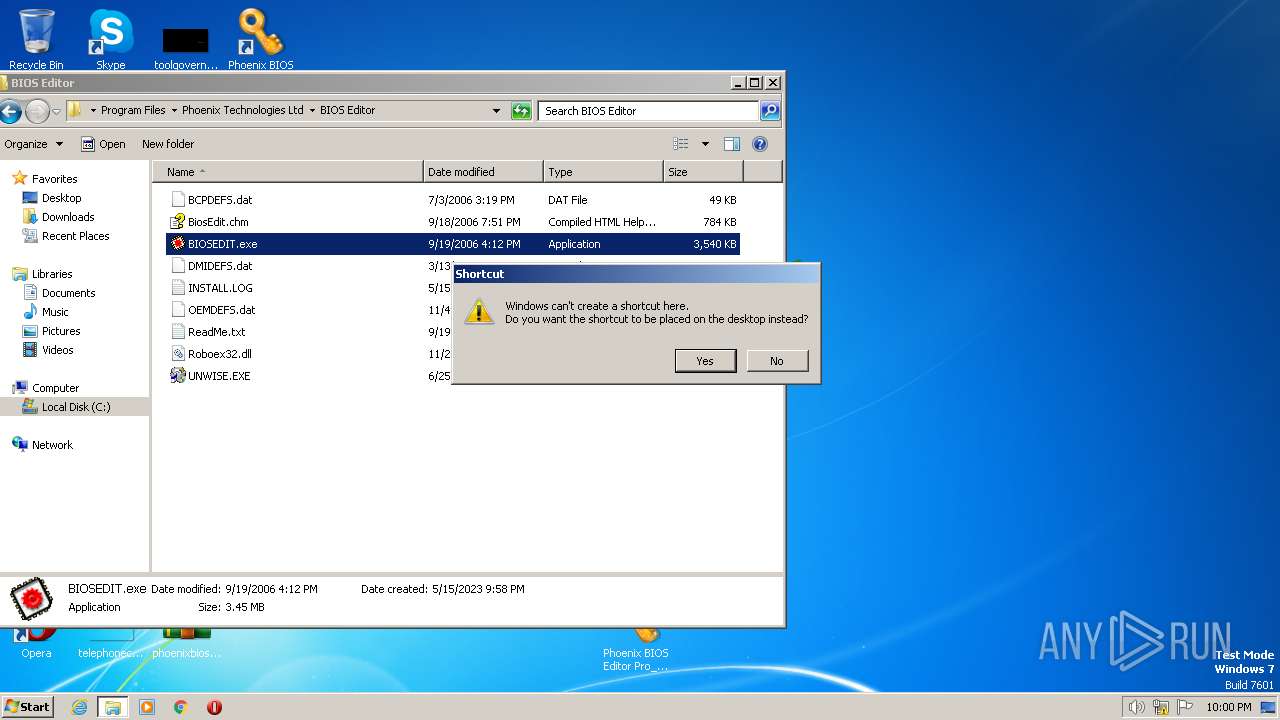Click the network tray icon
Image resolution: width=1280 pixels, height=720 pixels.
click(x=1161, y=707)
